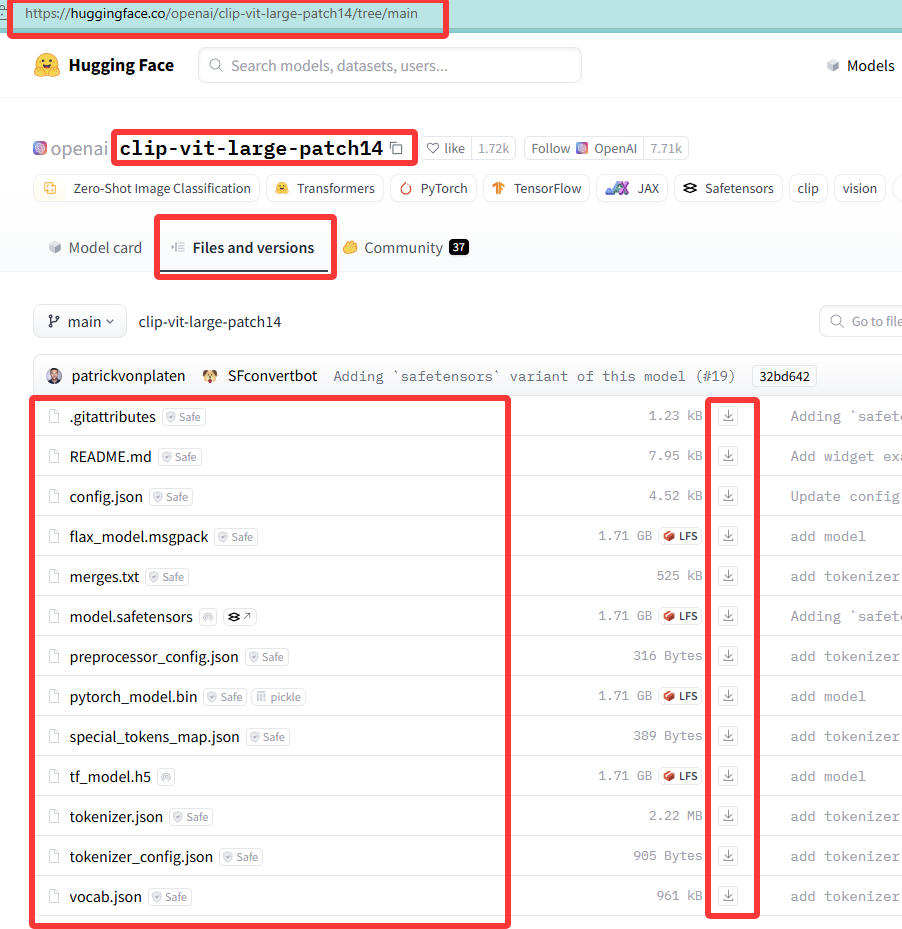Open the Add widget commit message
902x929 pixels.
coord(846,456)
